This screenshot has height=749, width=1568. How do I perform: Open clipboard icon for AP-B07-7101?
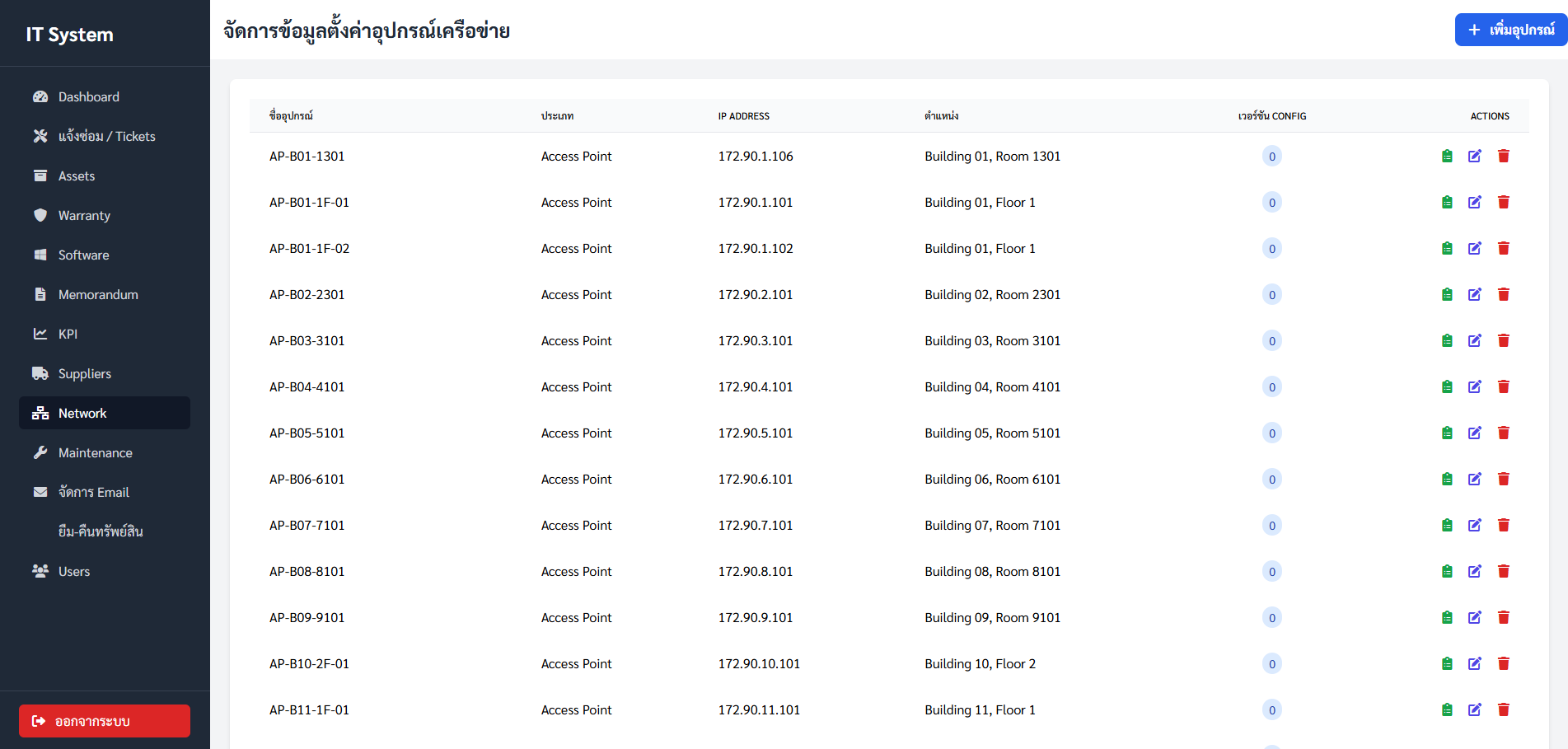(1447, 525)
